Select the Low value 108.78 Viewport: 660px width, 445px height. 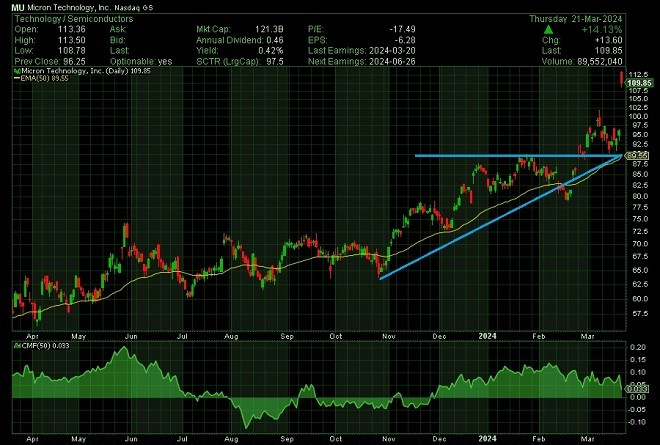click(72, 51)
